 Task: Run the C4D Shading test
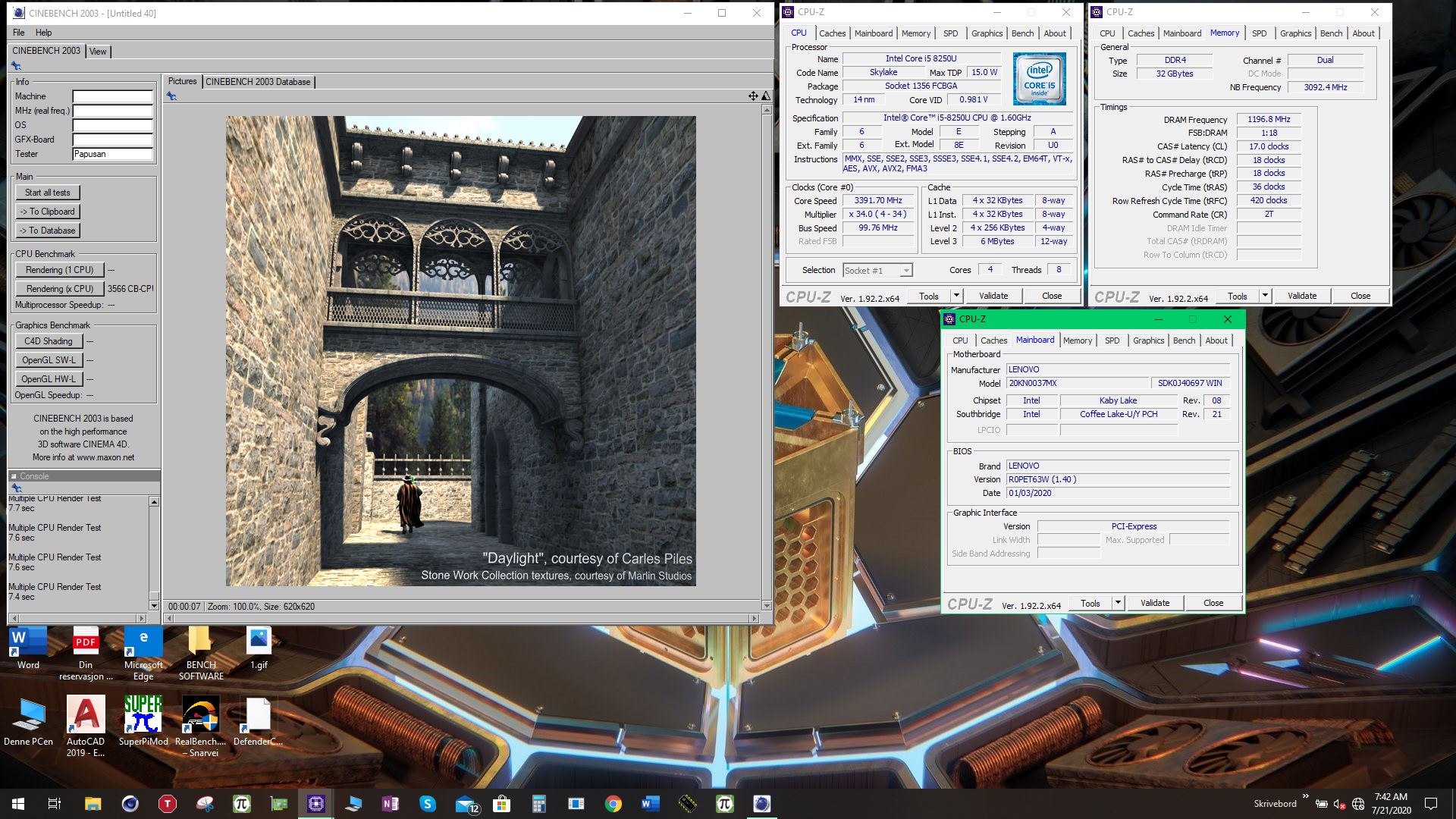(x=48, y=341)
